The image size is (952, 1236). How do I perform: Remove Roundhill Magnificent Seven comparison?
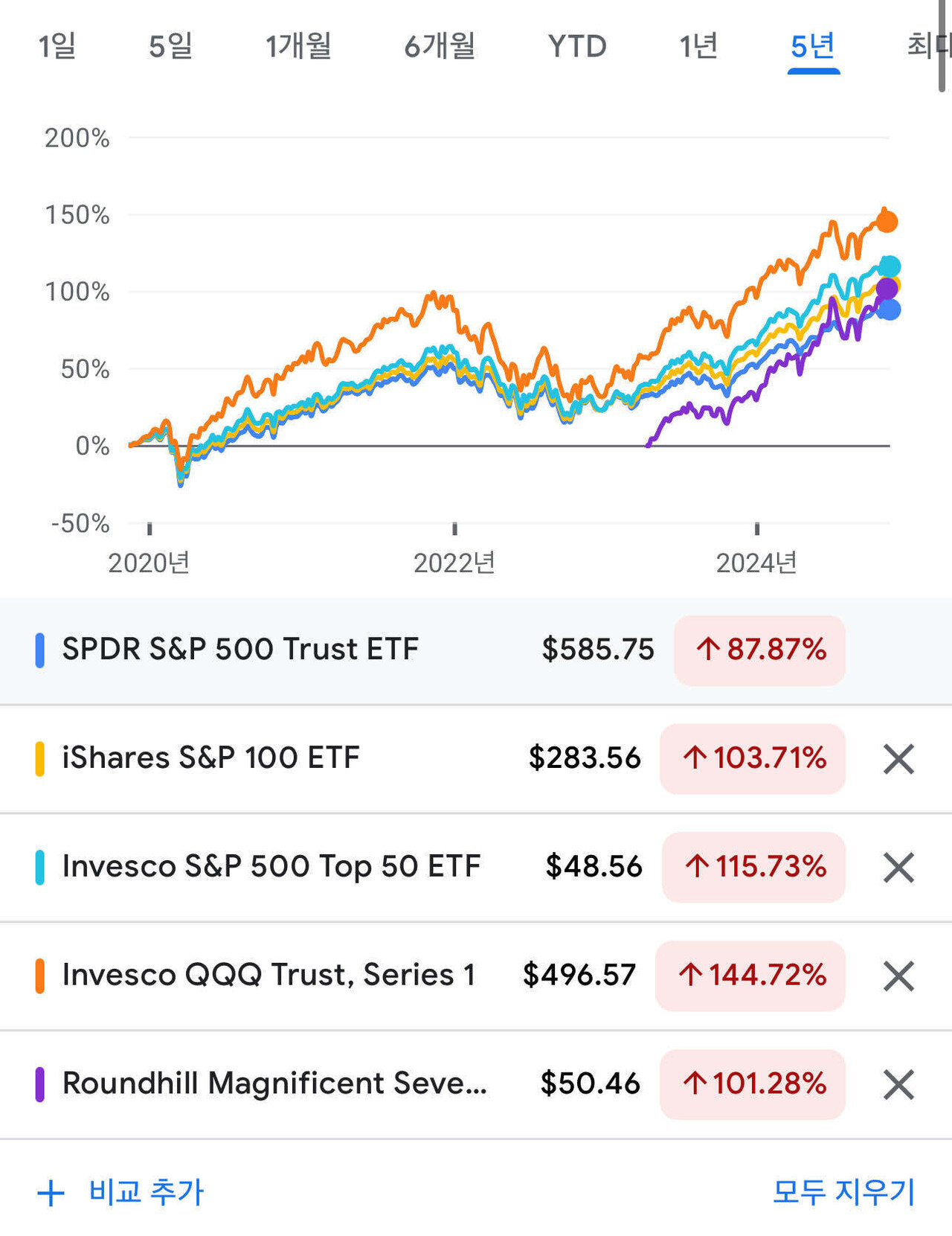coord(898,1085)
